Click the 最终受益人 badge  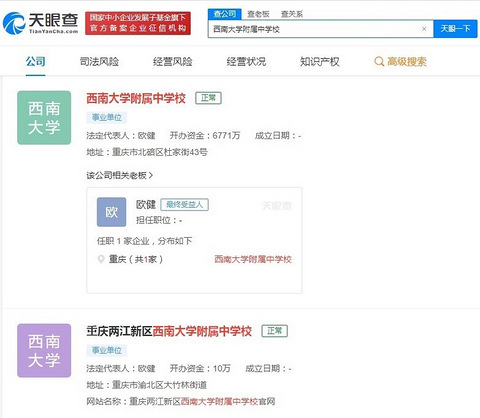[184, 205]
